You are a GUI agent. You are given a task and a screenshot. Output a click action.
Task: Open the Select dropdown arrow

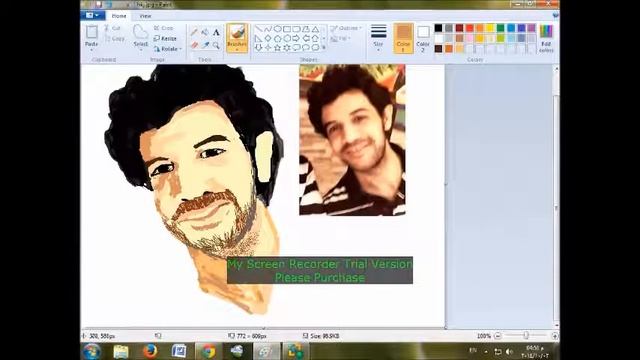point(140,50)
